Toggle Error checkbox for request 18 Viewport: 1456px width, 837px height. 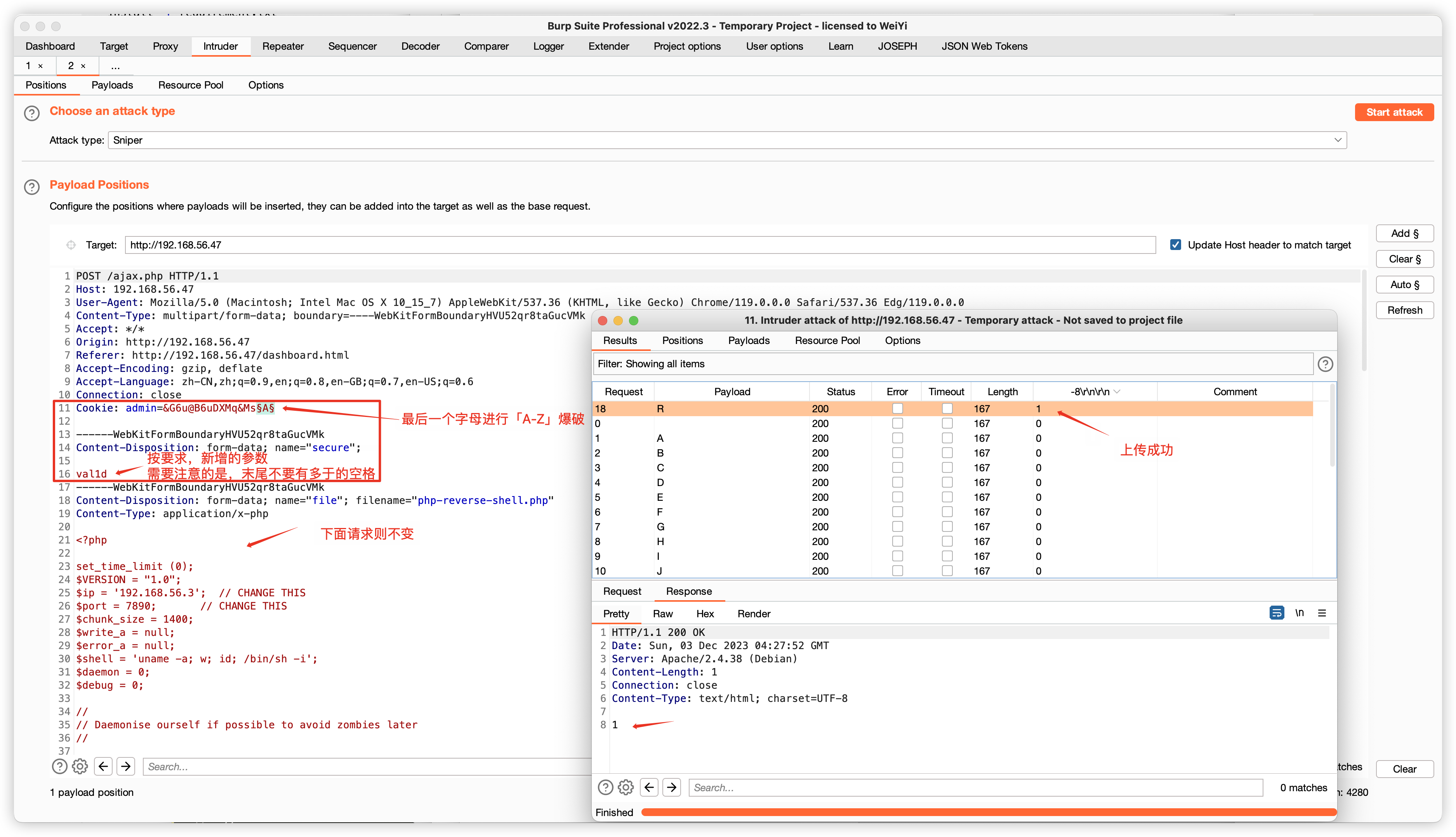pyautogui.click(x=897, y=408)
